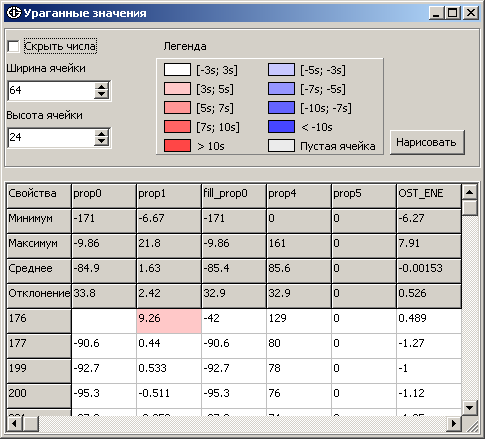Decrease Ширина ячейки with the down arrow
Image resolution: width=485 pixels, height=439 pixels.
click(101, 94)
